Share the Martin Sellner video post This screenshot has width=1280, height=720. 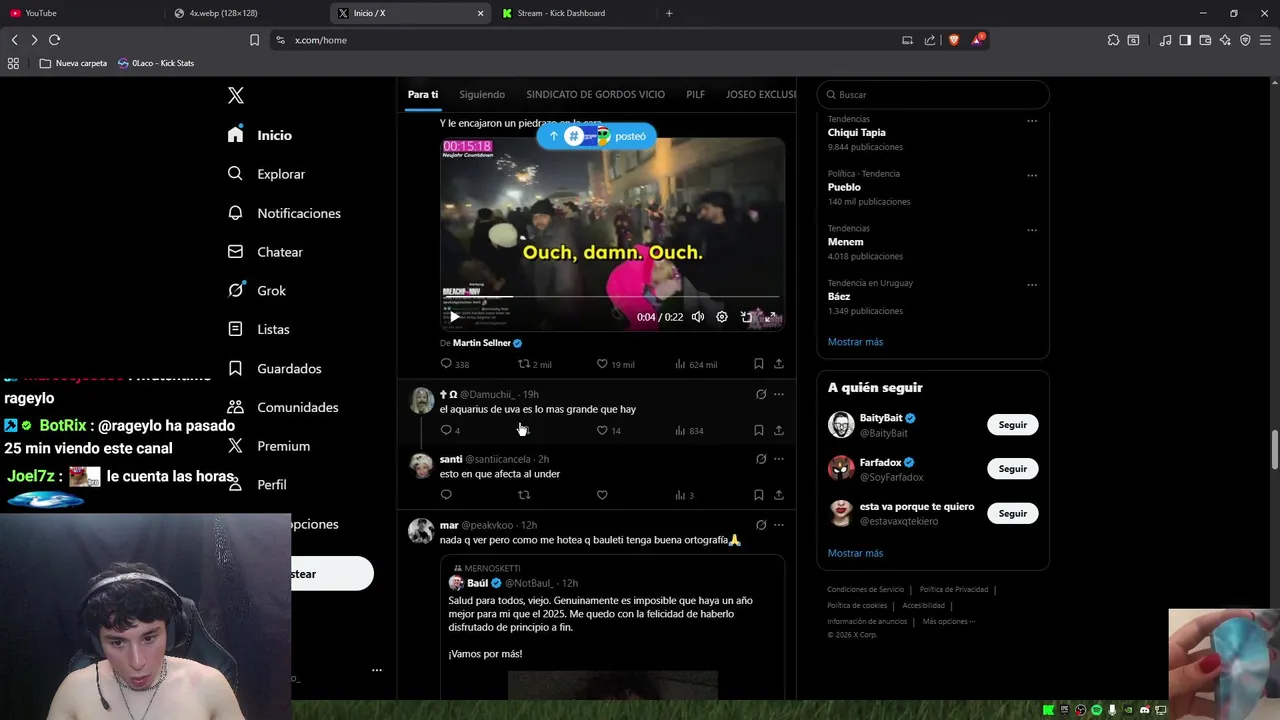click(779, 364)
